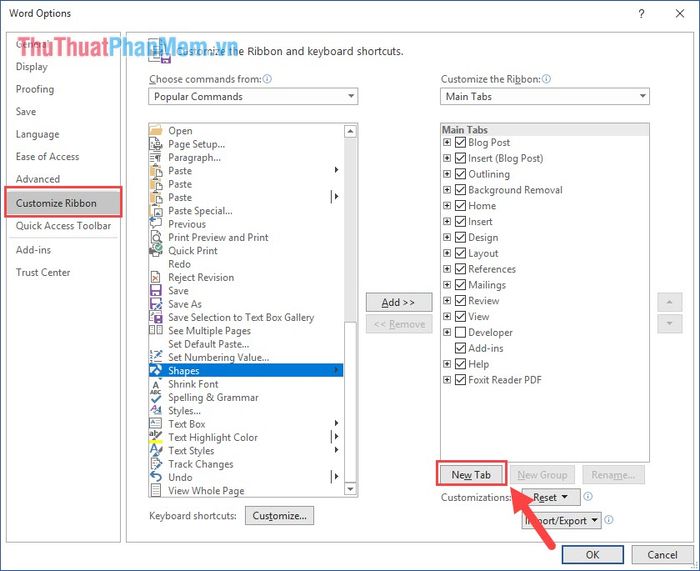Uncheck the Add-ins tab checkbox
The width and height of the screenshot is (700, 571).
point(460,348)
